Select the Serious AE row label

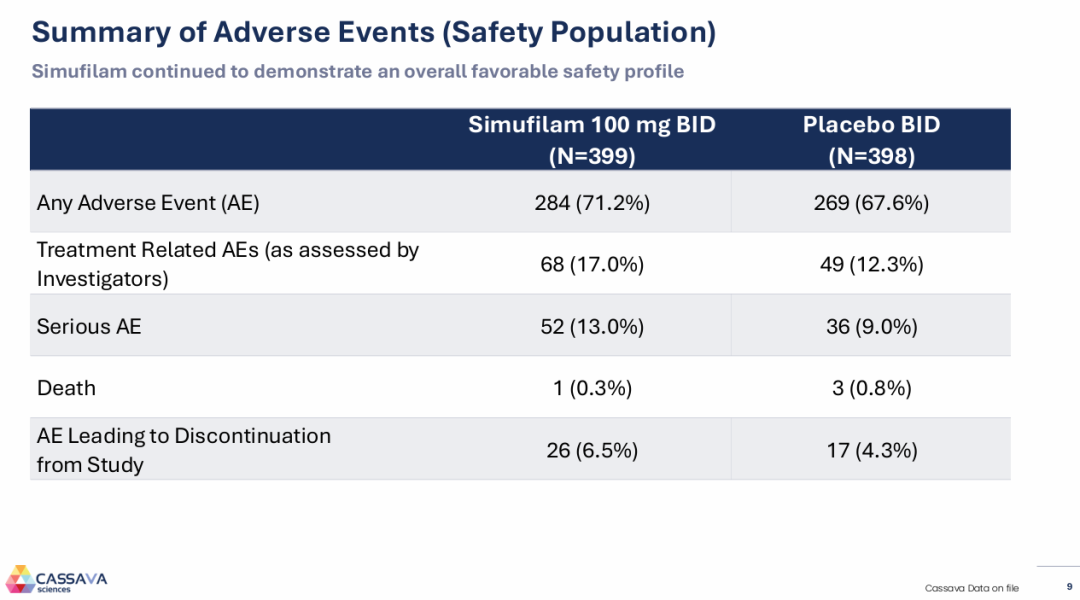coord(89,326)
